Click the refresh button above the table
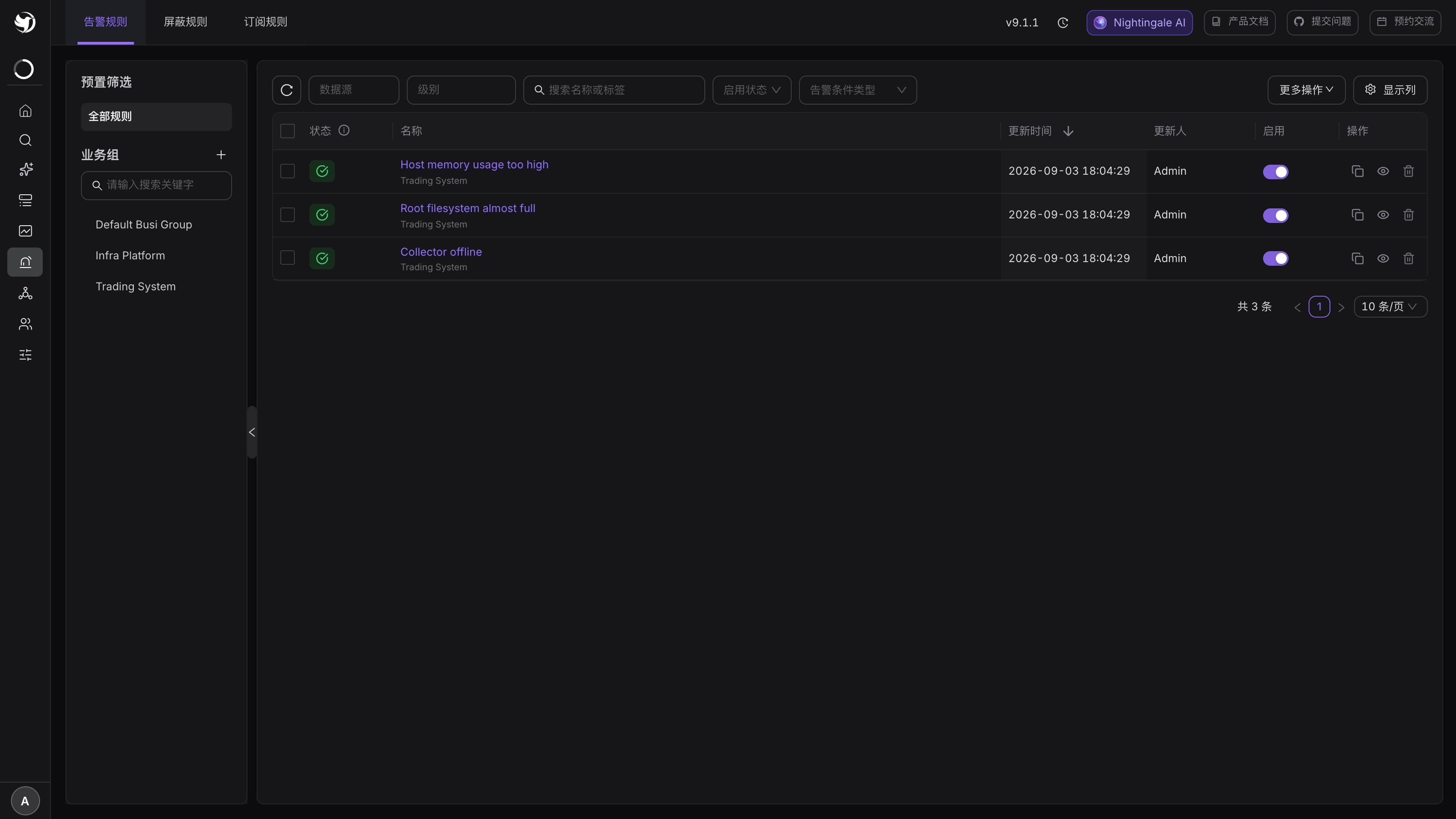 pos(287,90)
